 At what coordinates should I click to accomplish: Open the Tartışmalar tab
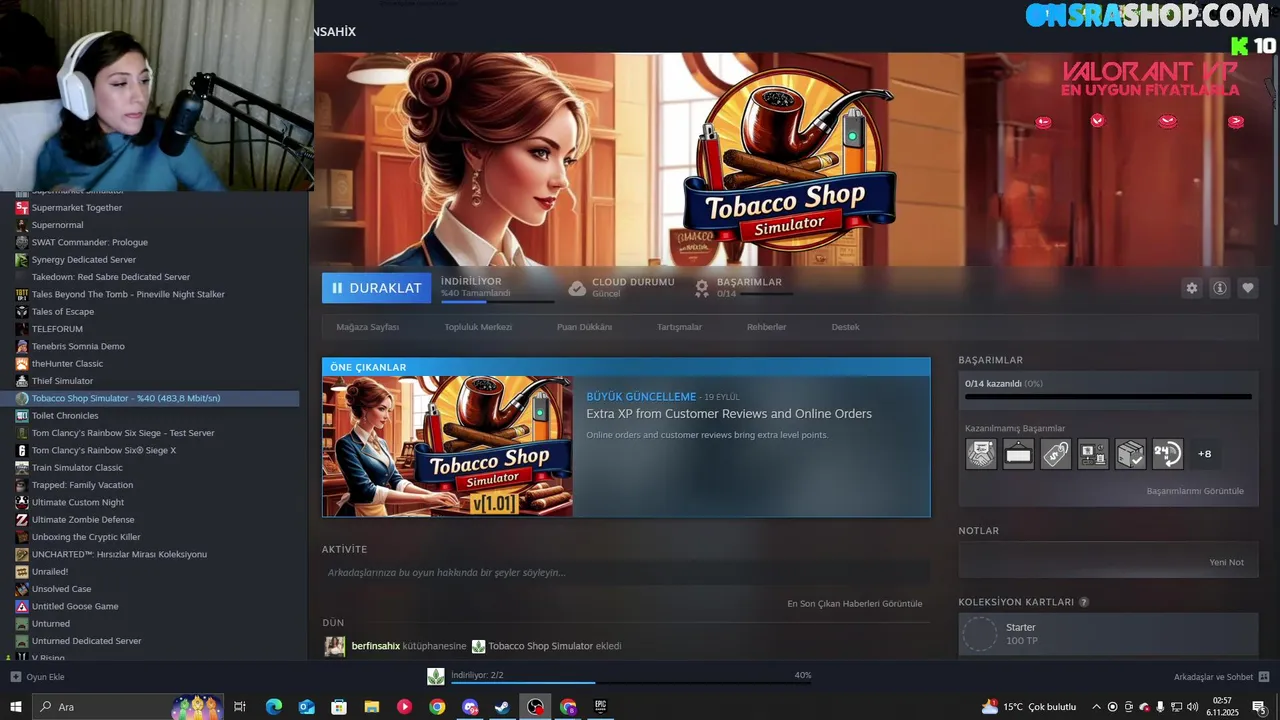tap(679, 327)
